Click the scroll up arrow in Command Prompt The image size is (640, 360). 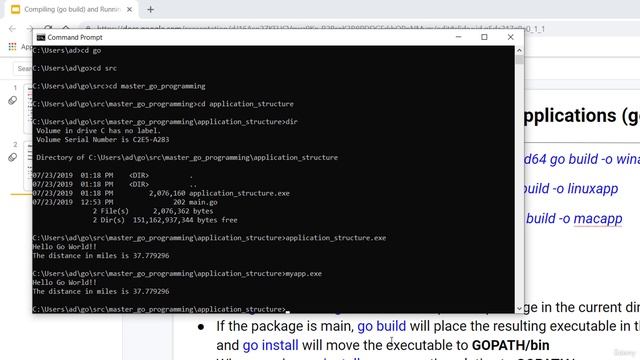[x=519, y=51]
